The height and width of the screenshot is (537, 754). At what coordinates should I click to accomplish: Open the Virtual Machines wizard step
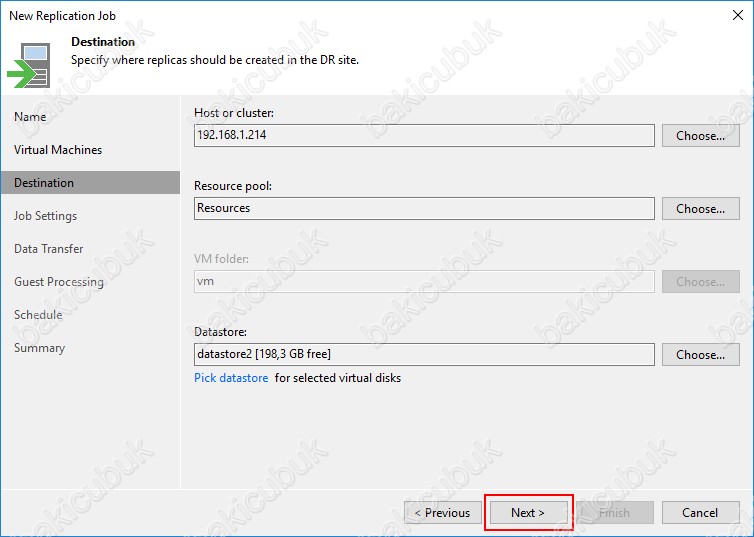click(58, 150)
